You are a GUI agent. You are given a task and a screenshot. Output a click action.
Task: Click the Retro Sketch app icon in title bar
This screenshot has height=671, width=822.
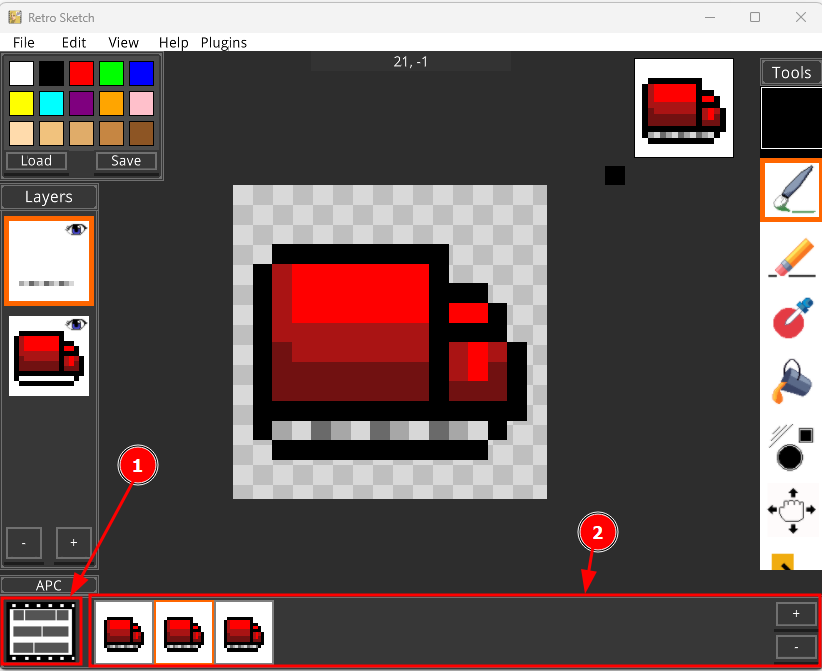coord(15,17)
